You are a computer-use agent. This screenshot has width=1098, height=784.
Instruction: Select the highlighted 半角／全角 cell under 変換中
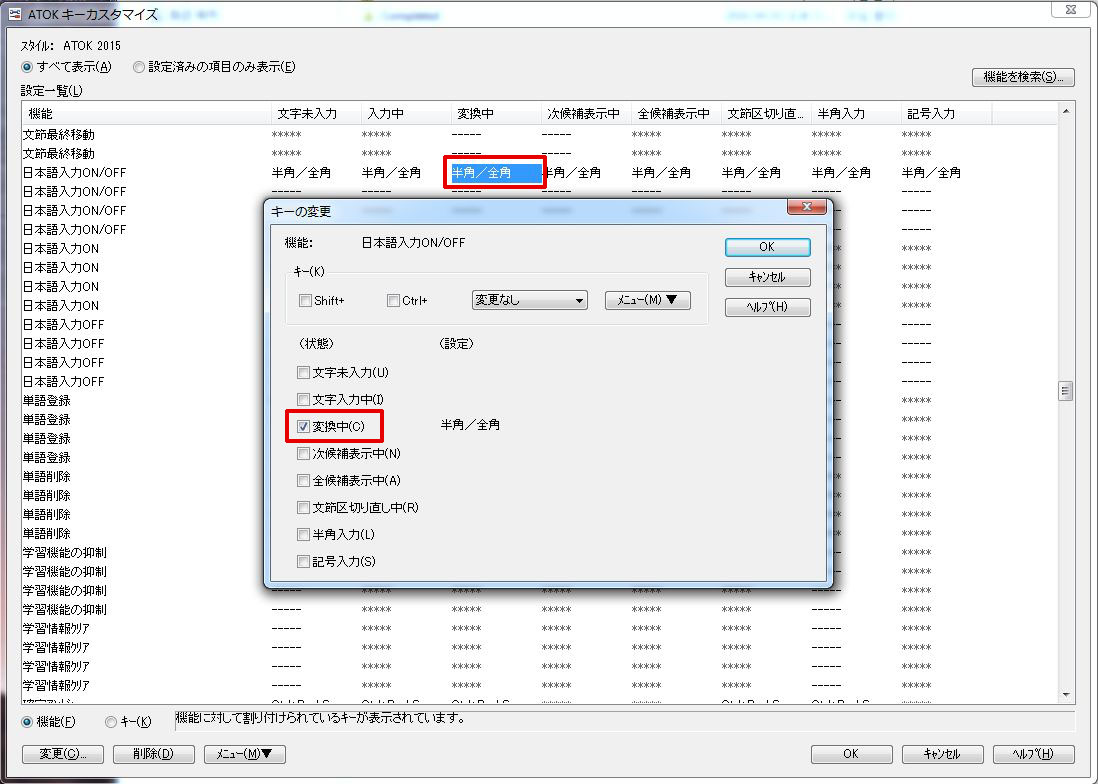click(496, 172)
